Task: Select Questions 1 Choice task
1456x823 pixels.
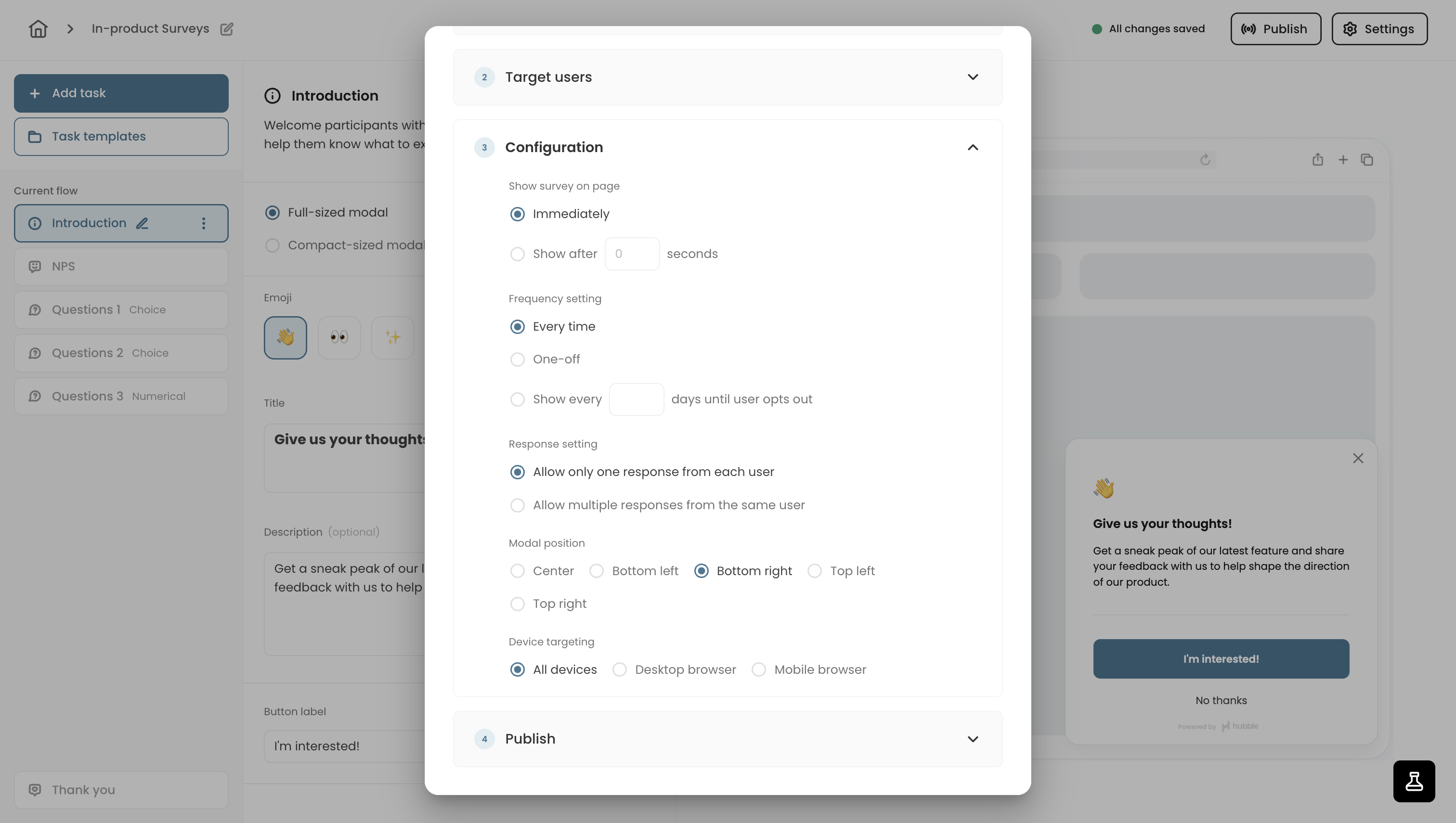Action: pos(121,310)
